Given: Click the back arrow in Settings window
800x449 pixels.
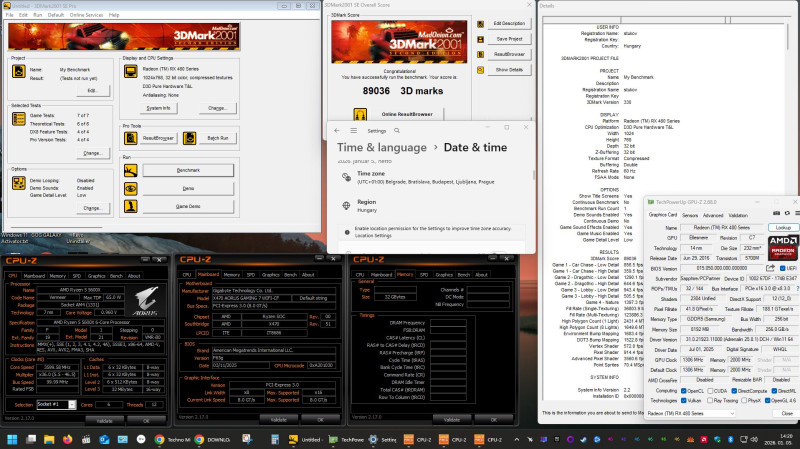Looking at the screenshot, I should click(337, 131).
